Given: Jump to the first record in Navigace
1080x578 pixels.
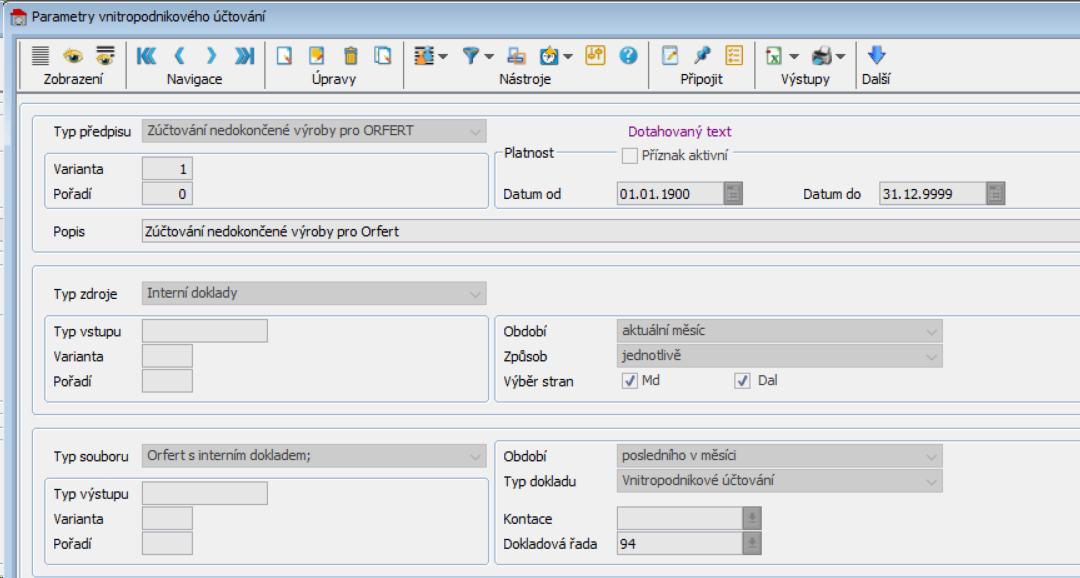Looking at the screenshot, I should point(146,56).
